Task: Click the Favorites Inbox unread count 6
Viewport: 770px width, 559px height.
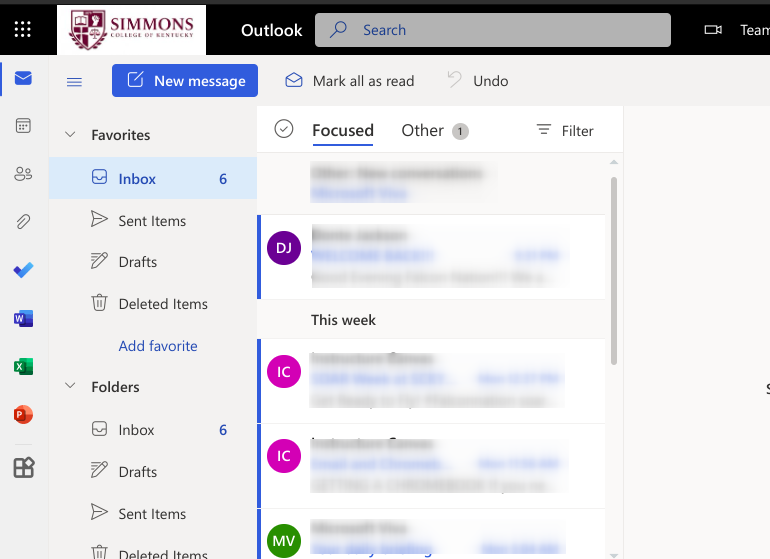Action: (x=223, y=179)
